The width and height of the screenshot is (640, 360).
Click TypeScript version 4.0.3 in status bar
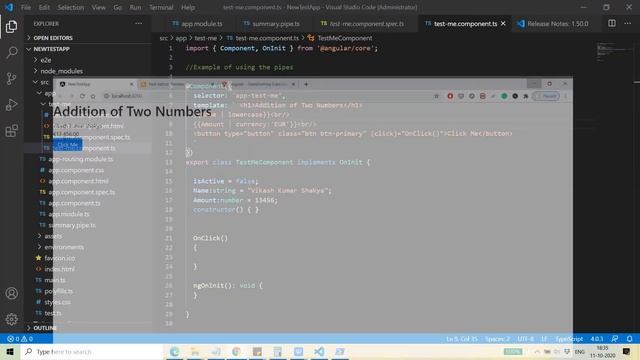[x=596, y=339]
